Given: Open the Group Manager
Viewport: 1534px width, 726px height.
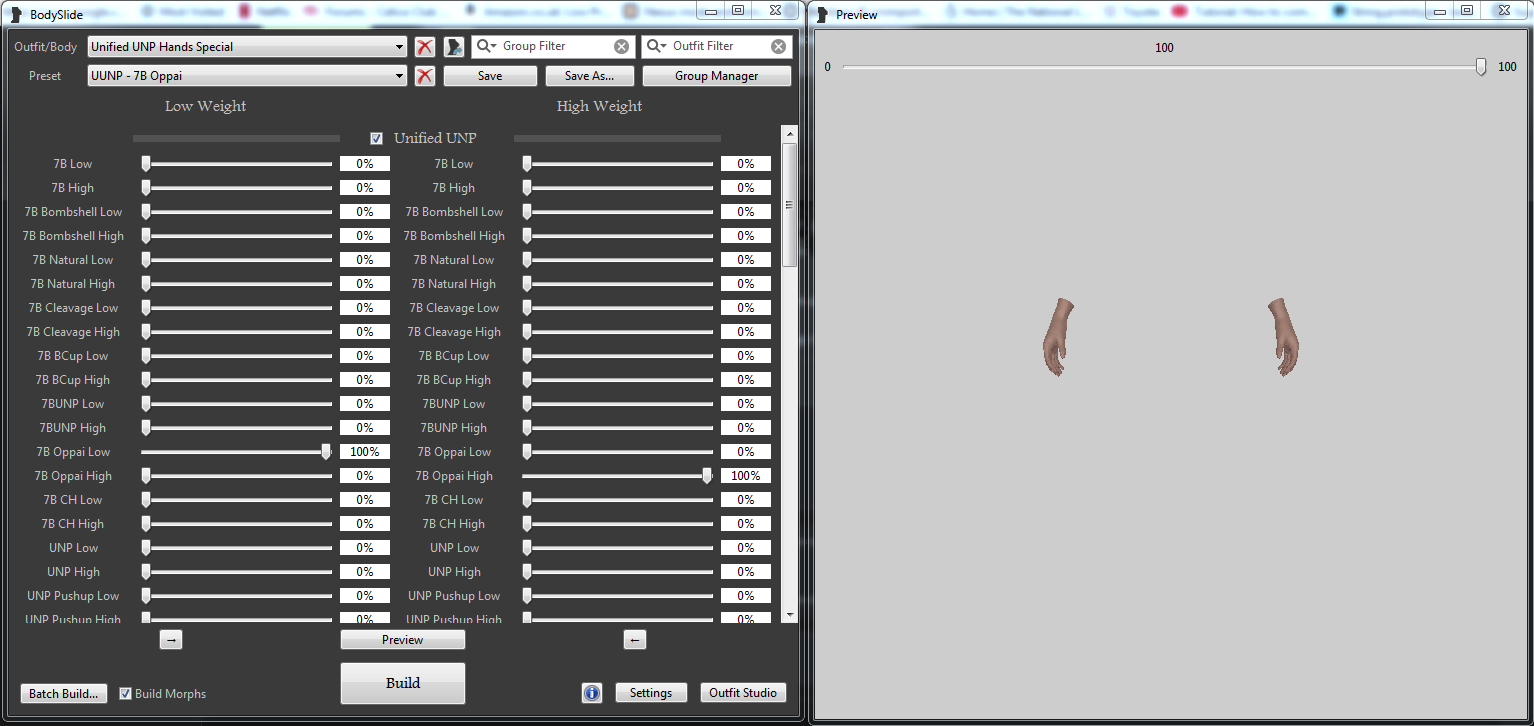Looking at the screenshot, I should tap(716, 75).
